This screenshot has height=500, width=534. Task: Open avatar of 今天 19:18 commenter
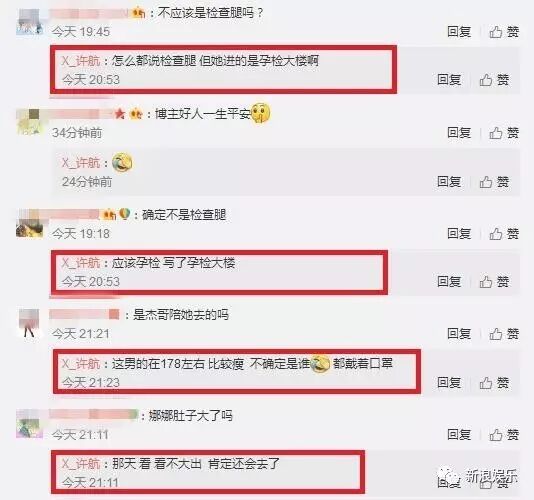pos(29,223)
